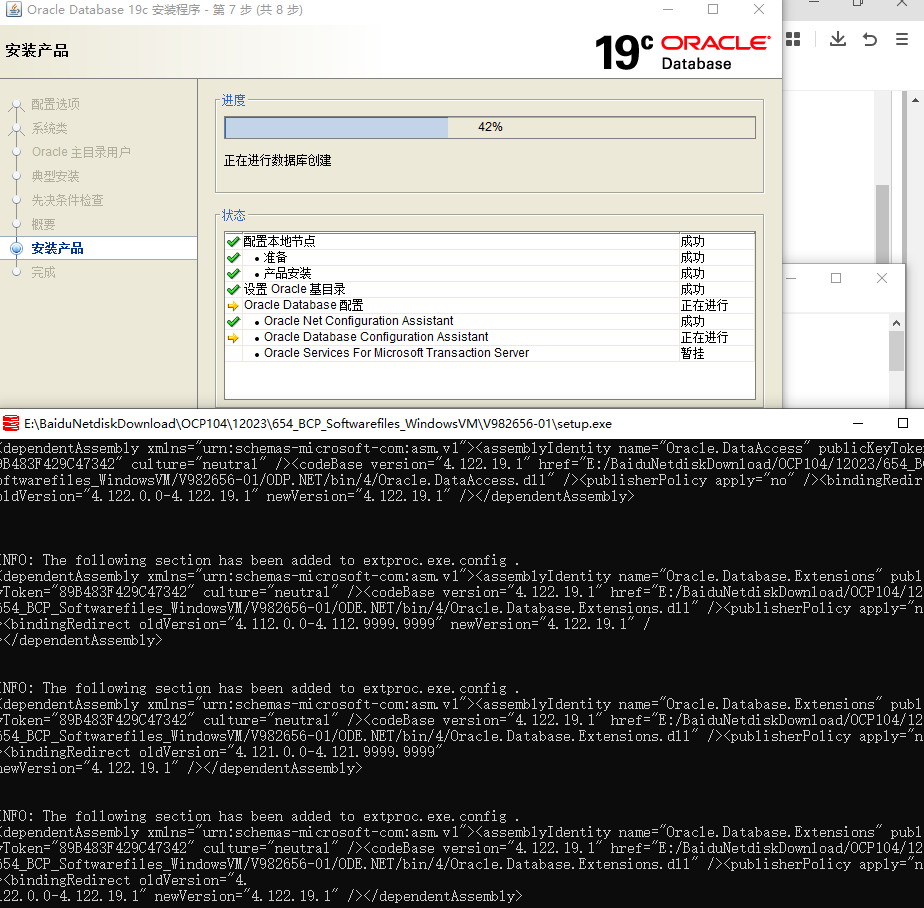
Task: Click the setup.exe console title bar icon
Action: (11, 423)
